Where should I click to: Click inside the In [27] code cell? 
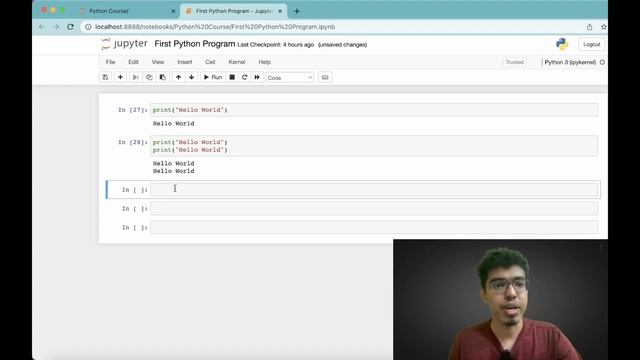(x=374, y=110)
